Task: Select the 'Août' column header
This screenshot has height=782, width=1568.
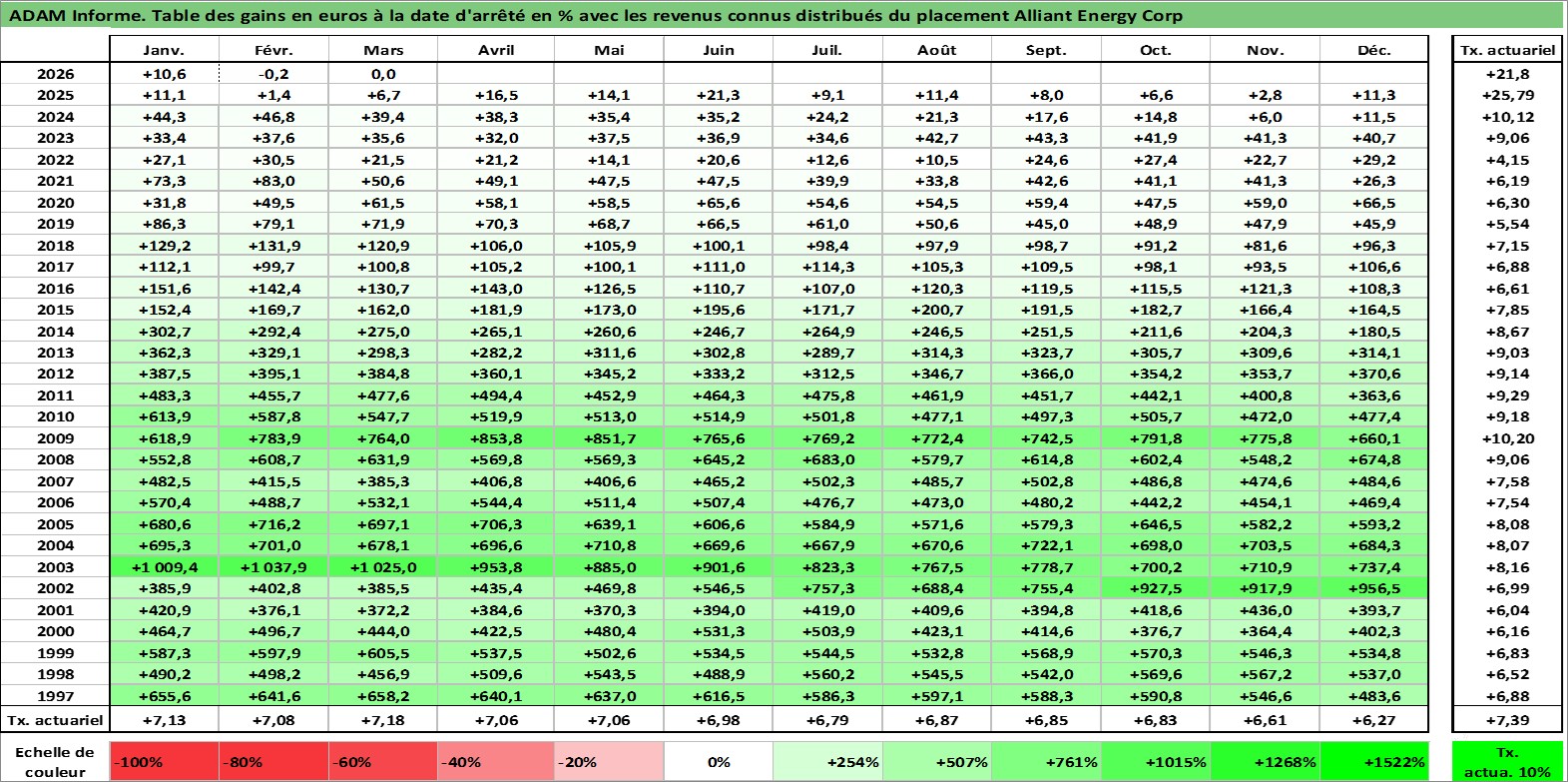Action: pos(937,50)
